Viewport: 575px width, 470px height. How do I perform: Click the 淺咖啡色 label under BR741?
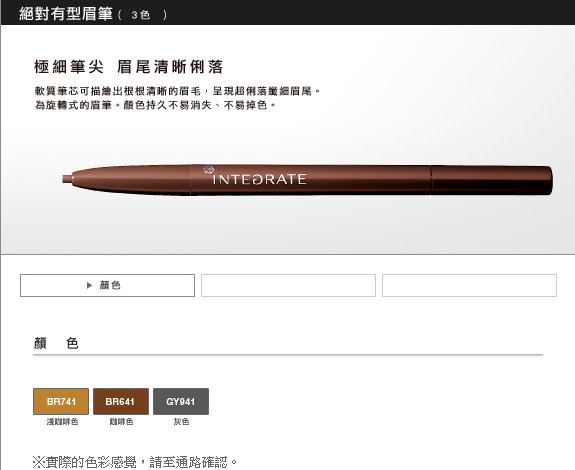tap(62, 422)
